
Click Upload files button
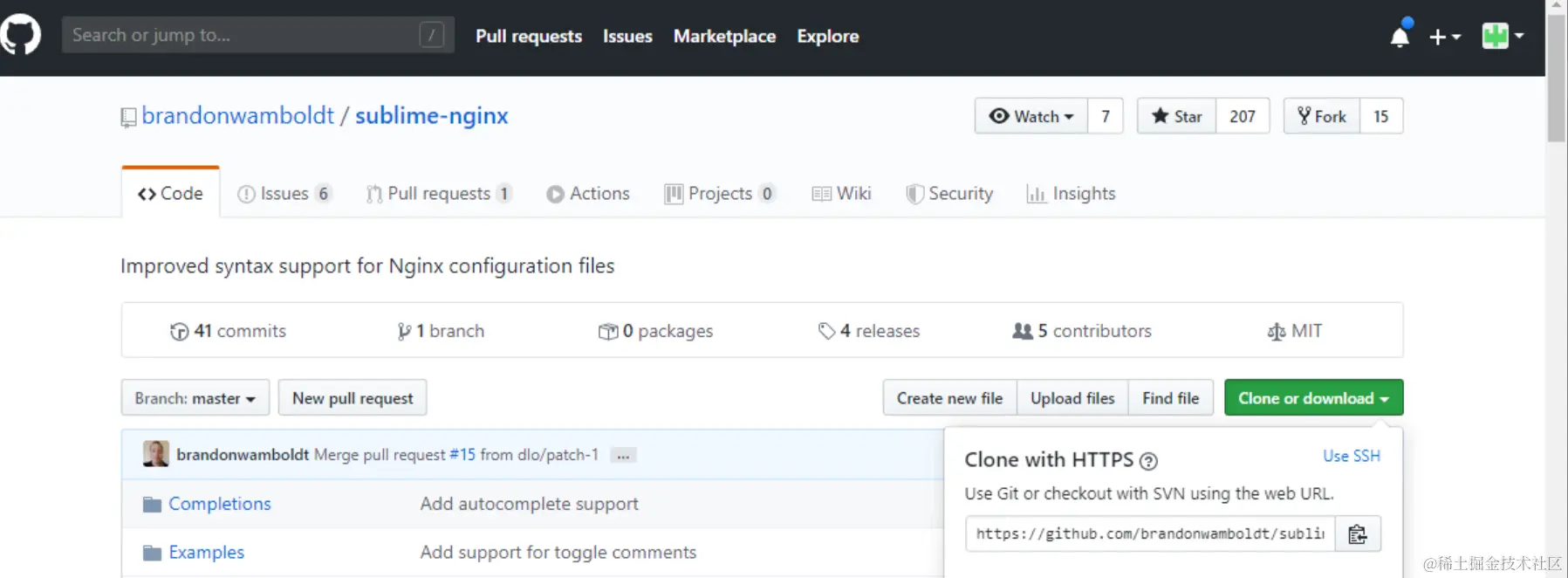point(1072,398)
